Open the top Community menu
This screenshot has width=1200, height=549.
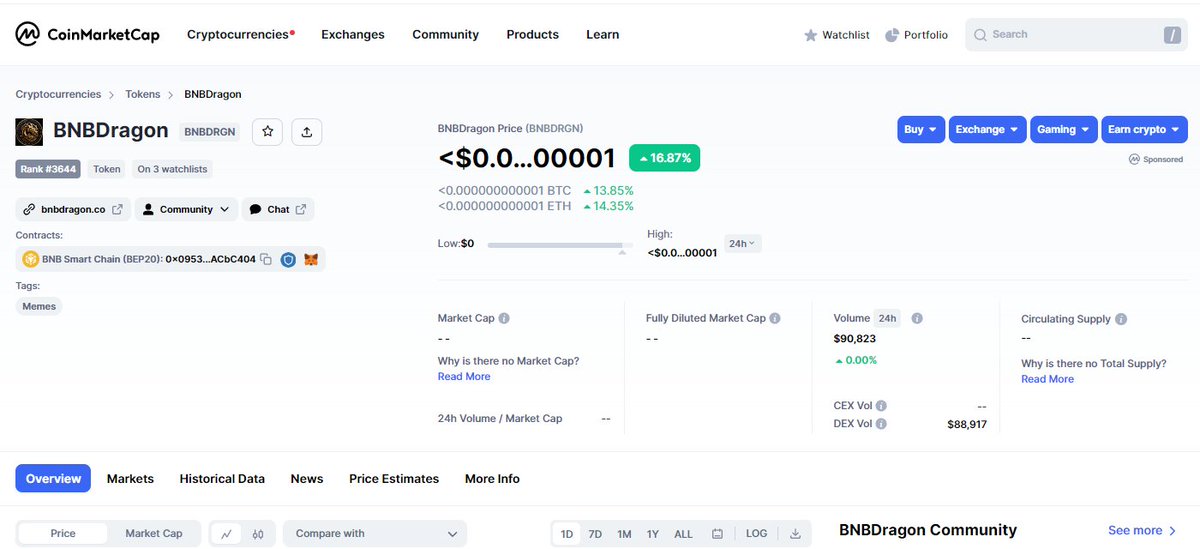pos(445,34)
